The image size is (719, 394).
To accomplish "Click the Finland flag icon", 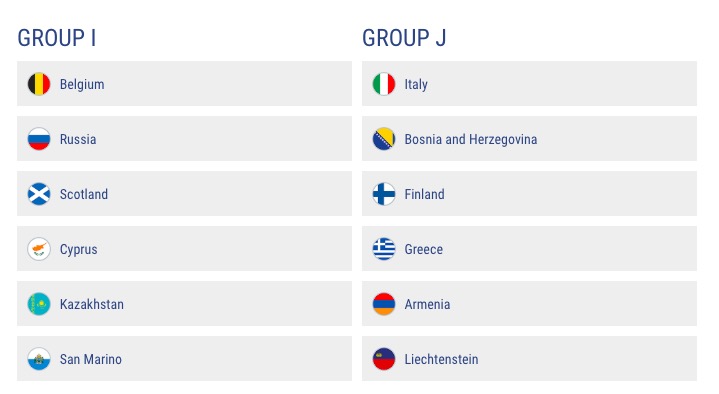I will (384, 194).
